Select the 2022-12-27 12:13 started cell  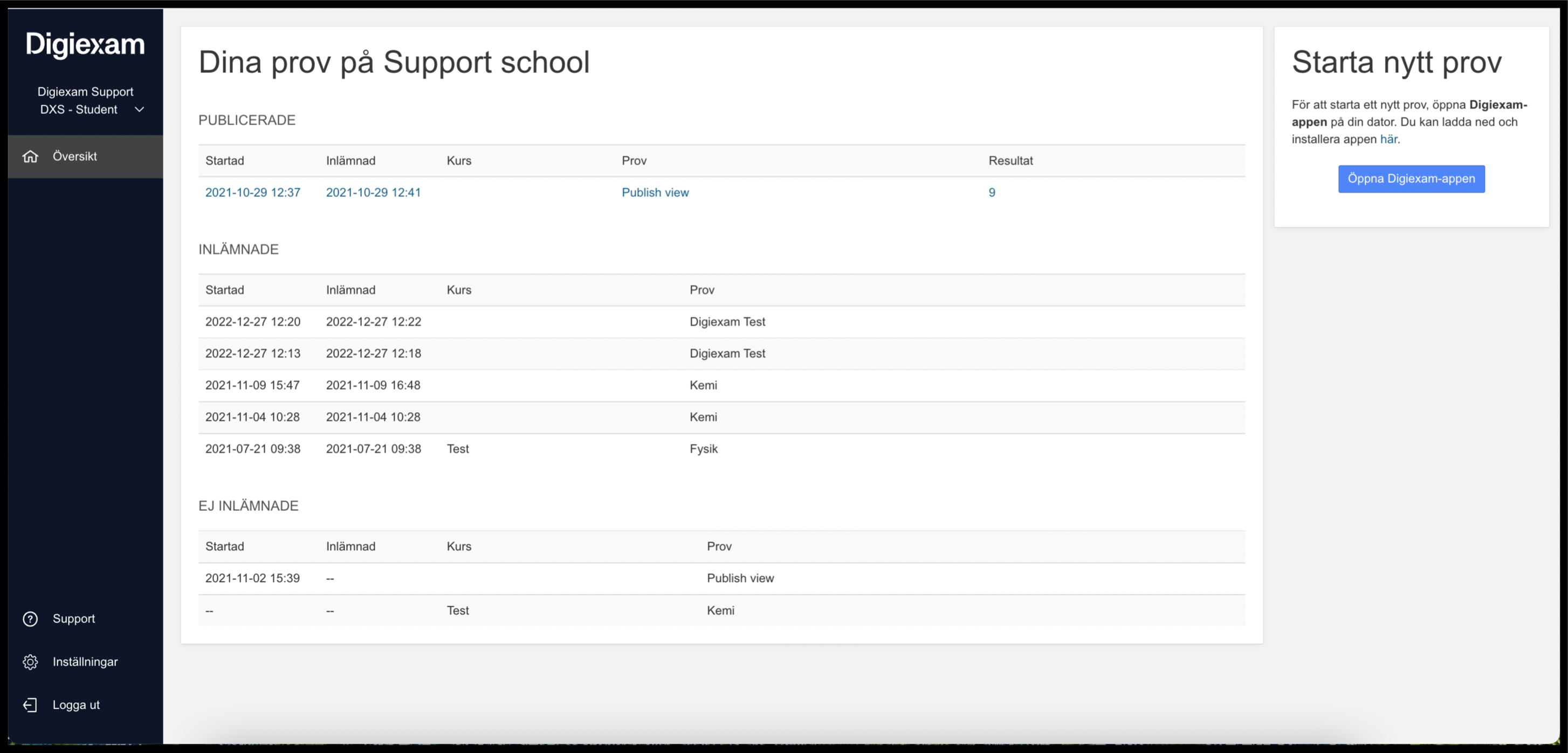(x=252, y=354)
